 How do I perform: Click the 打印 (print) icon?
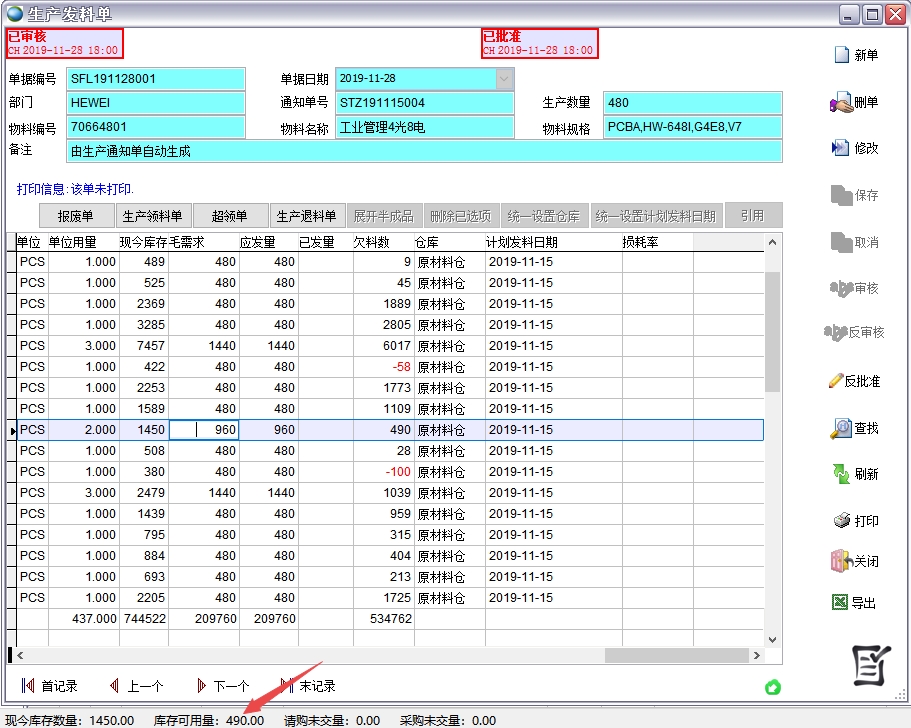842,521
